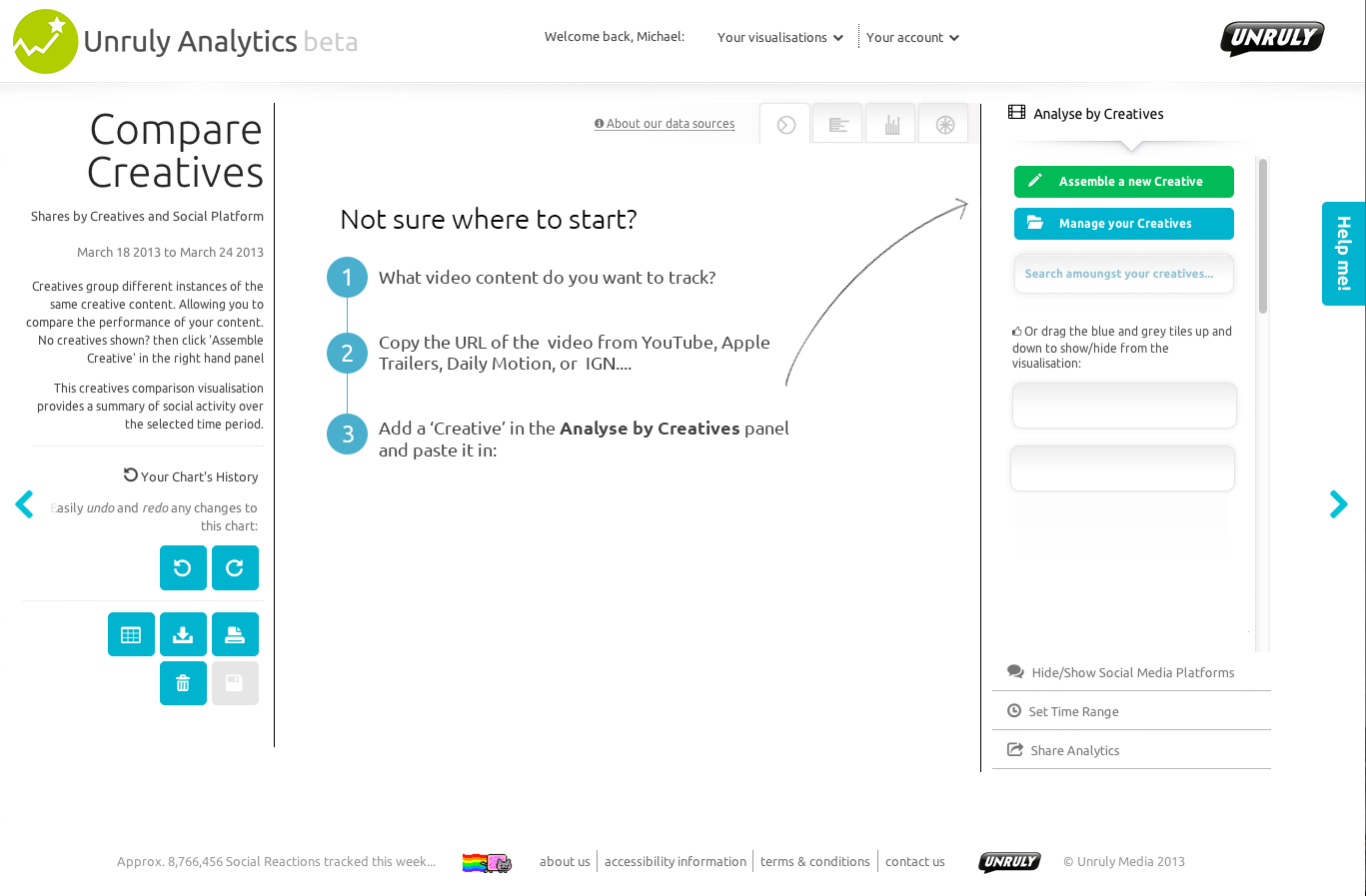The width and height of the screenshot is (1366, 896).
Task: Select the second empty creative tile
Action: (1122, 468)
